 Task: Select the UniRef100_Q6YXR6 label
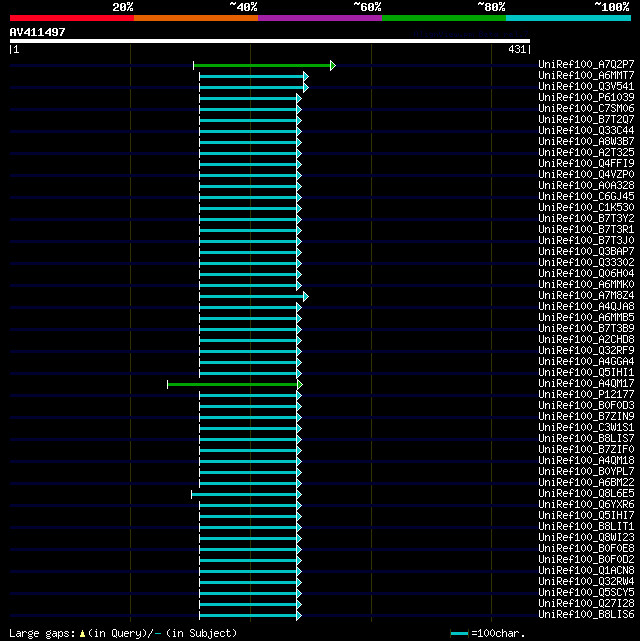586,504
